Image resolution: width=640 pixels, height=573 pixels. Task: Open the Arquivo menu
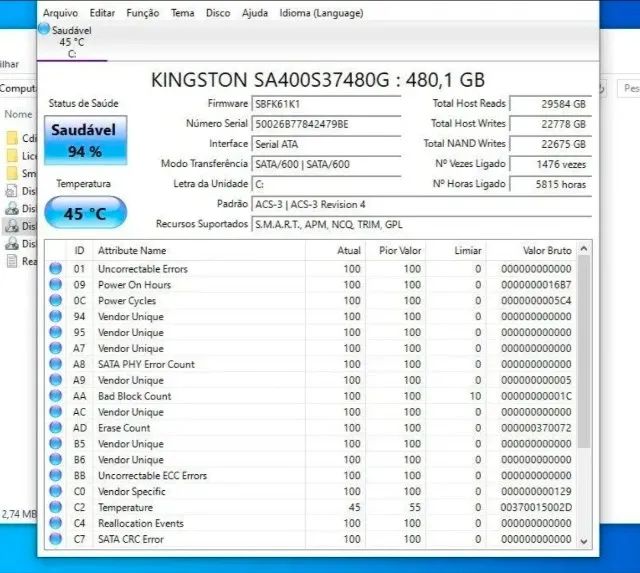point(60,13)
